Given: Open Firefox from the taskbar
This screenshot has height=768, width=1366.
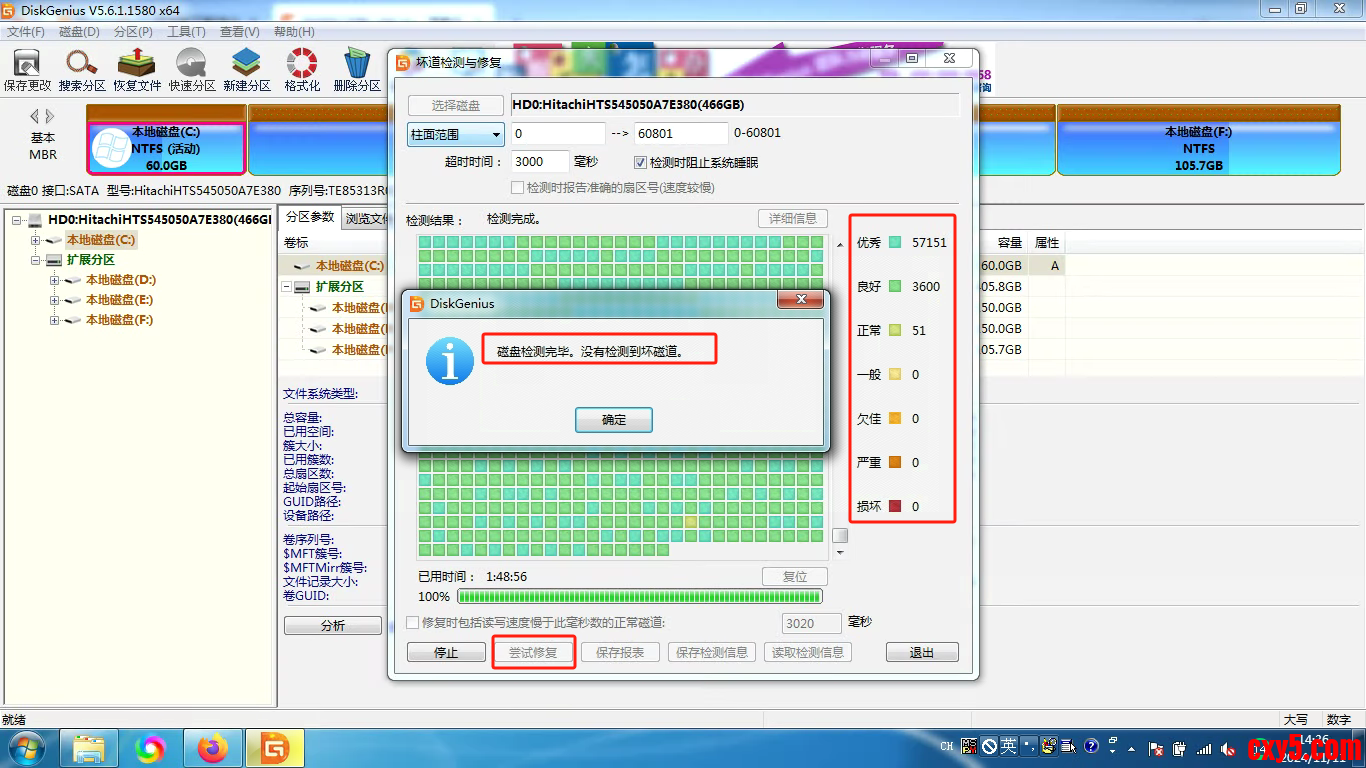Looking at the screenshot, I should (213, 748).
